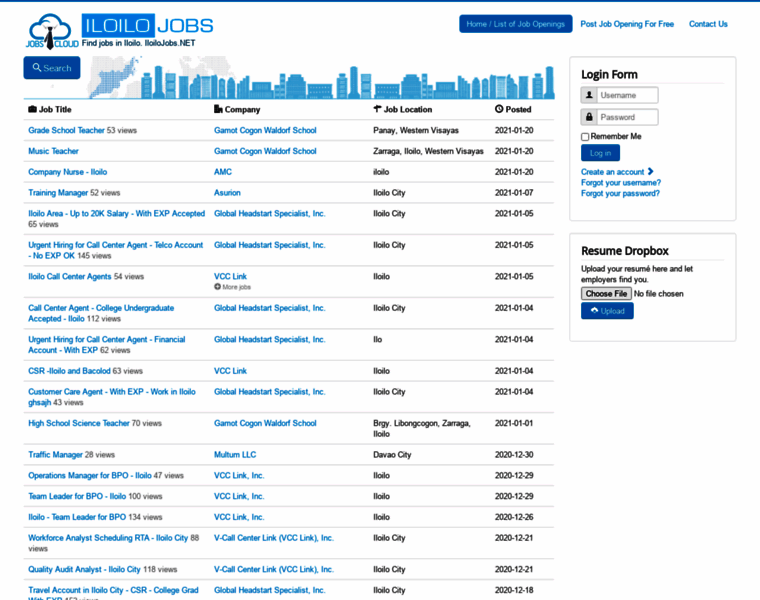Select Brgy. Libongcogon, Zarraga location text
The image size is (760, 600).
pyautogui.click(x=422, y=428)
